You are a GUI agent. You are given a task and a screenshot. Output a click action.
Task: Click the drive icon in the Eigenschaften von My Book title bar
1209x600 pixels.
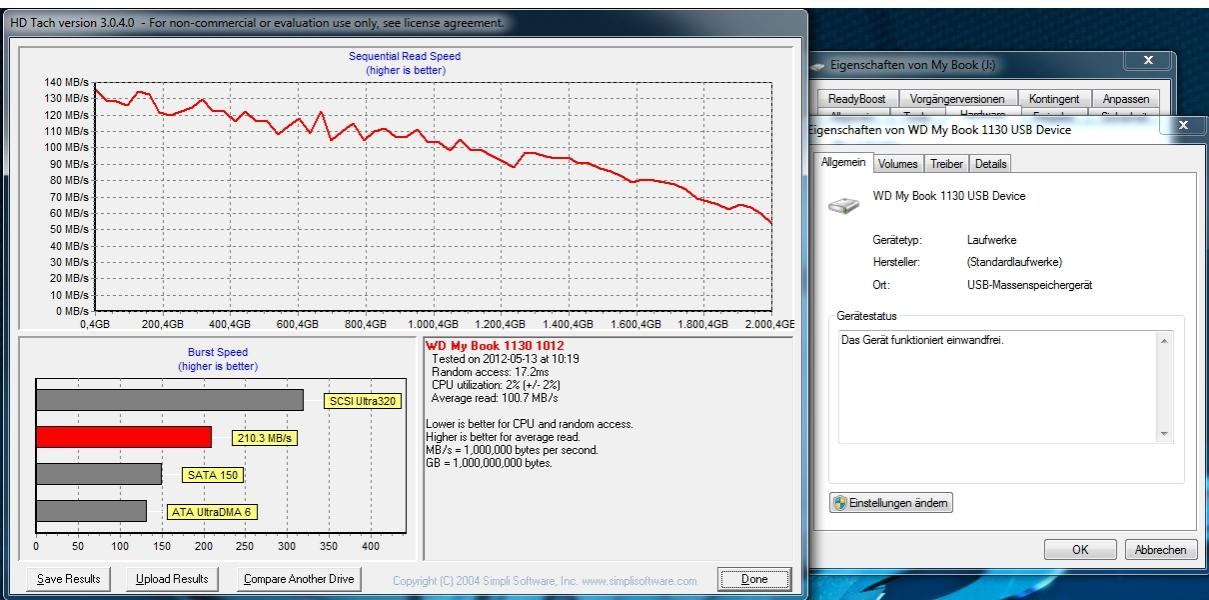818,65
